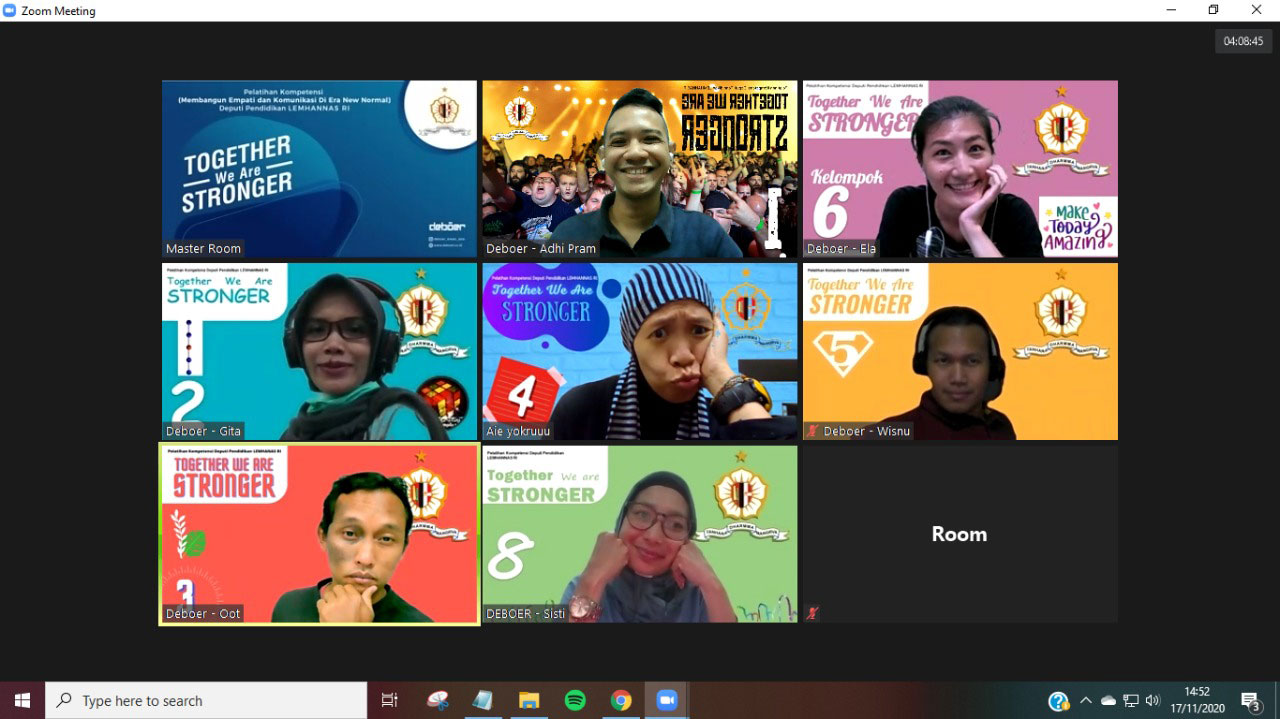Select Deboer - Adhi Pram's video tile

(x=639, y=169)
